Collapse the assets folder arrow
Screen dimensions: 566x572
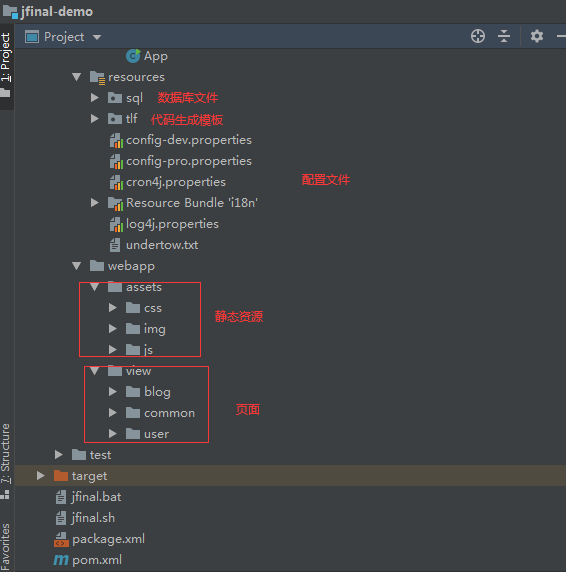tap(94, 287)
